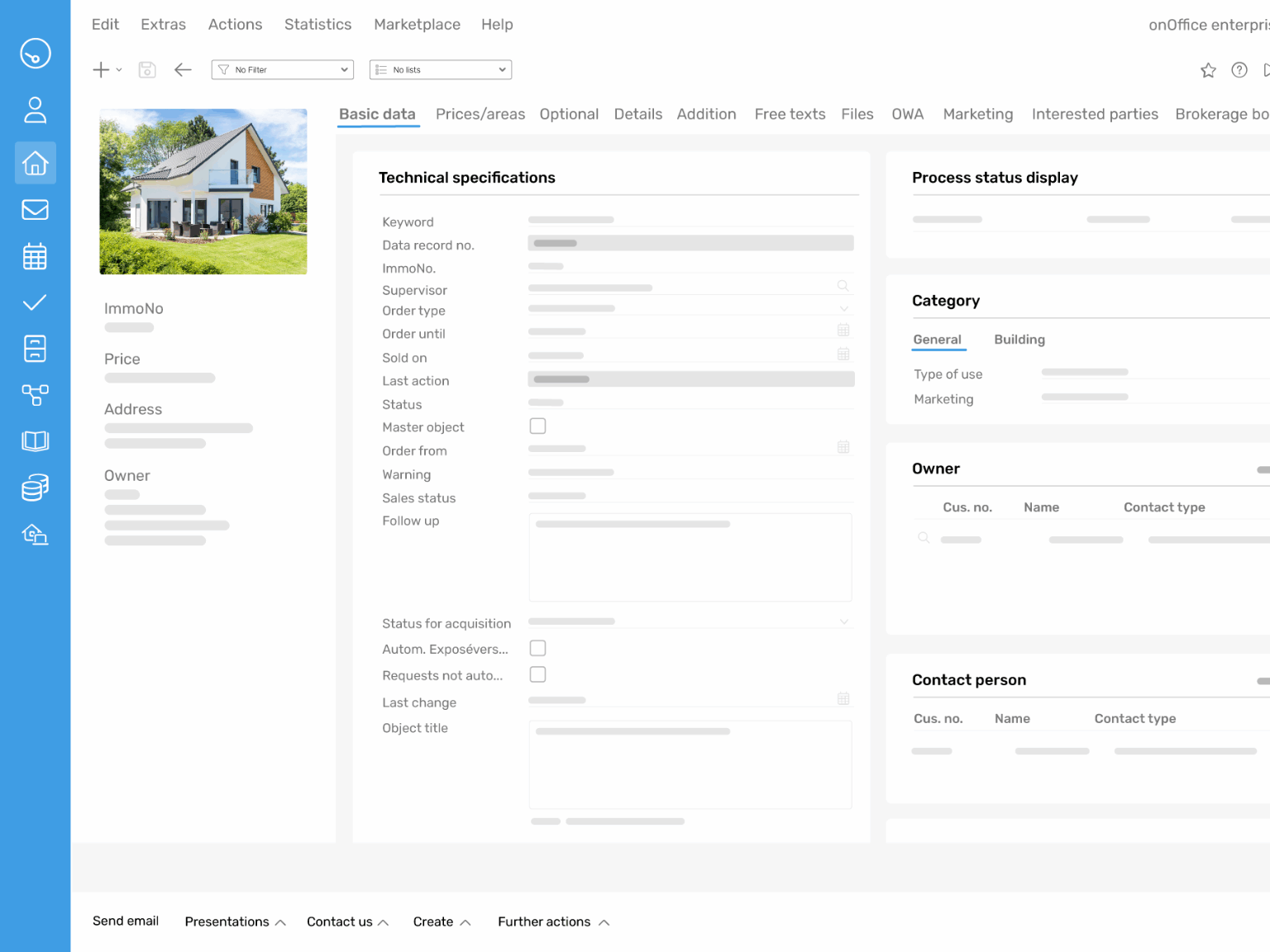
Task: Check the Autom. Exposévers checkbox
Action: [x=537, y=648]
